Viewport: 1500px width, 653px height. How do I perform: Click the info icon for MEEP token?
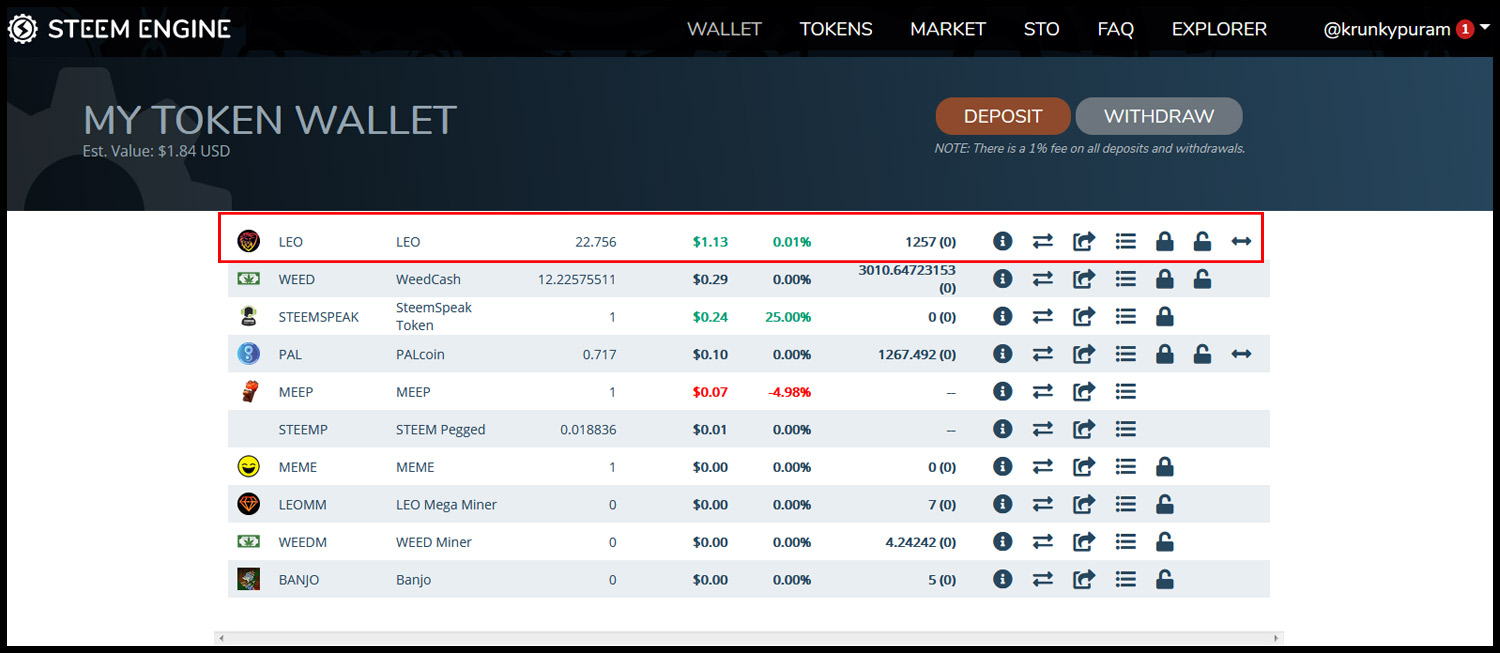click(1003, 392)
